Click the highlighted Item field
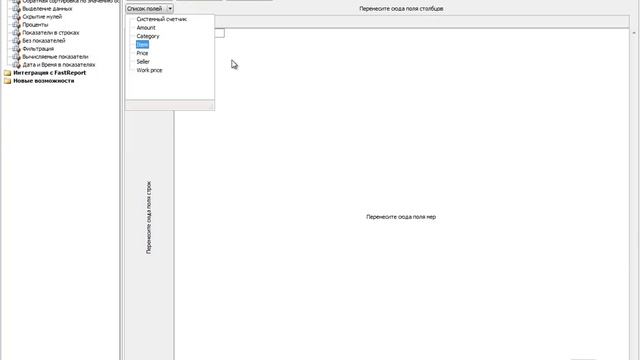 pos(142,44)
